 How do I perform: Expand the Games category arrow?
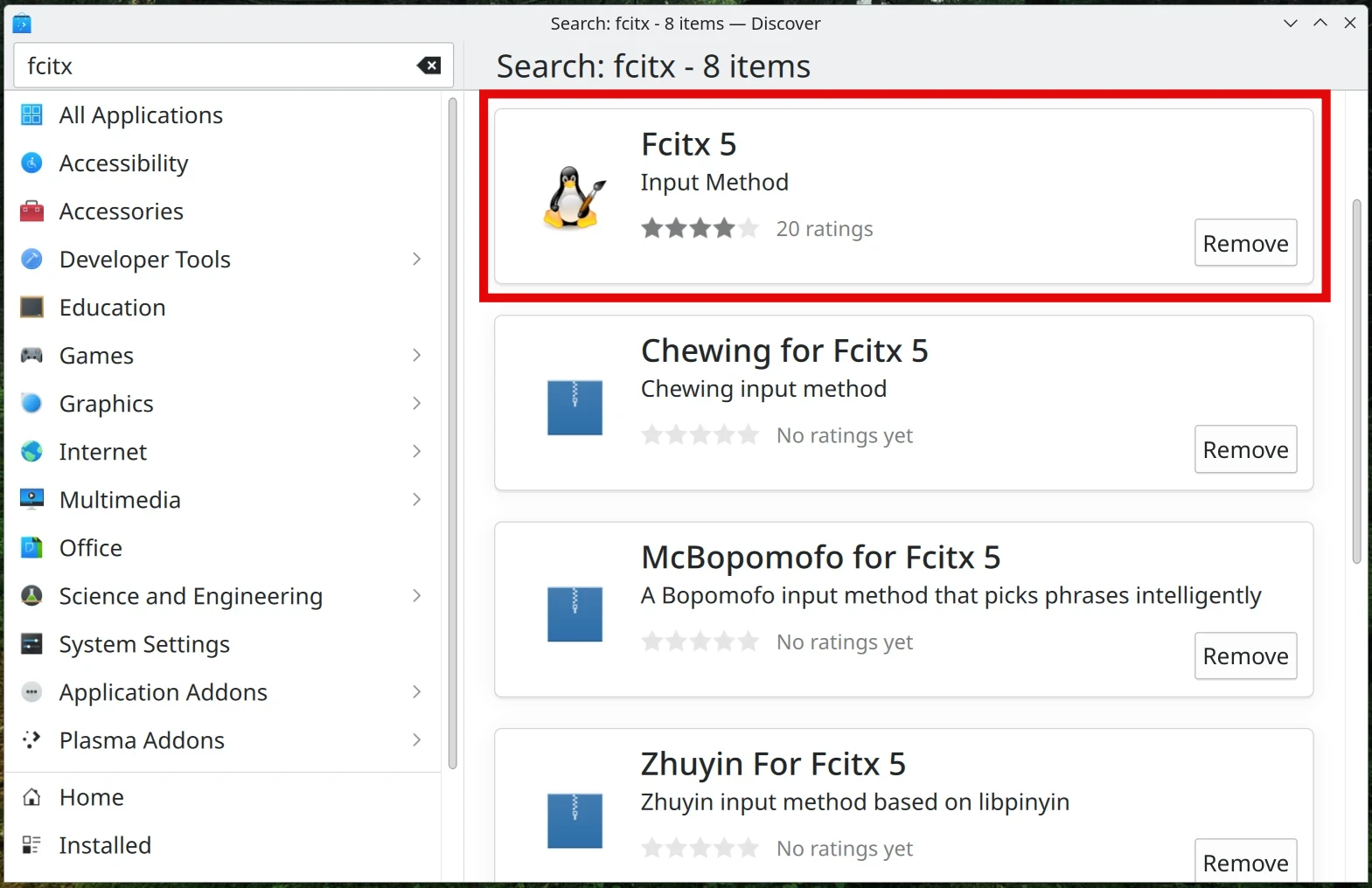tap(416, 355)
